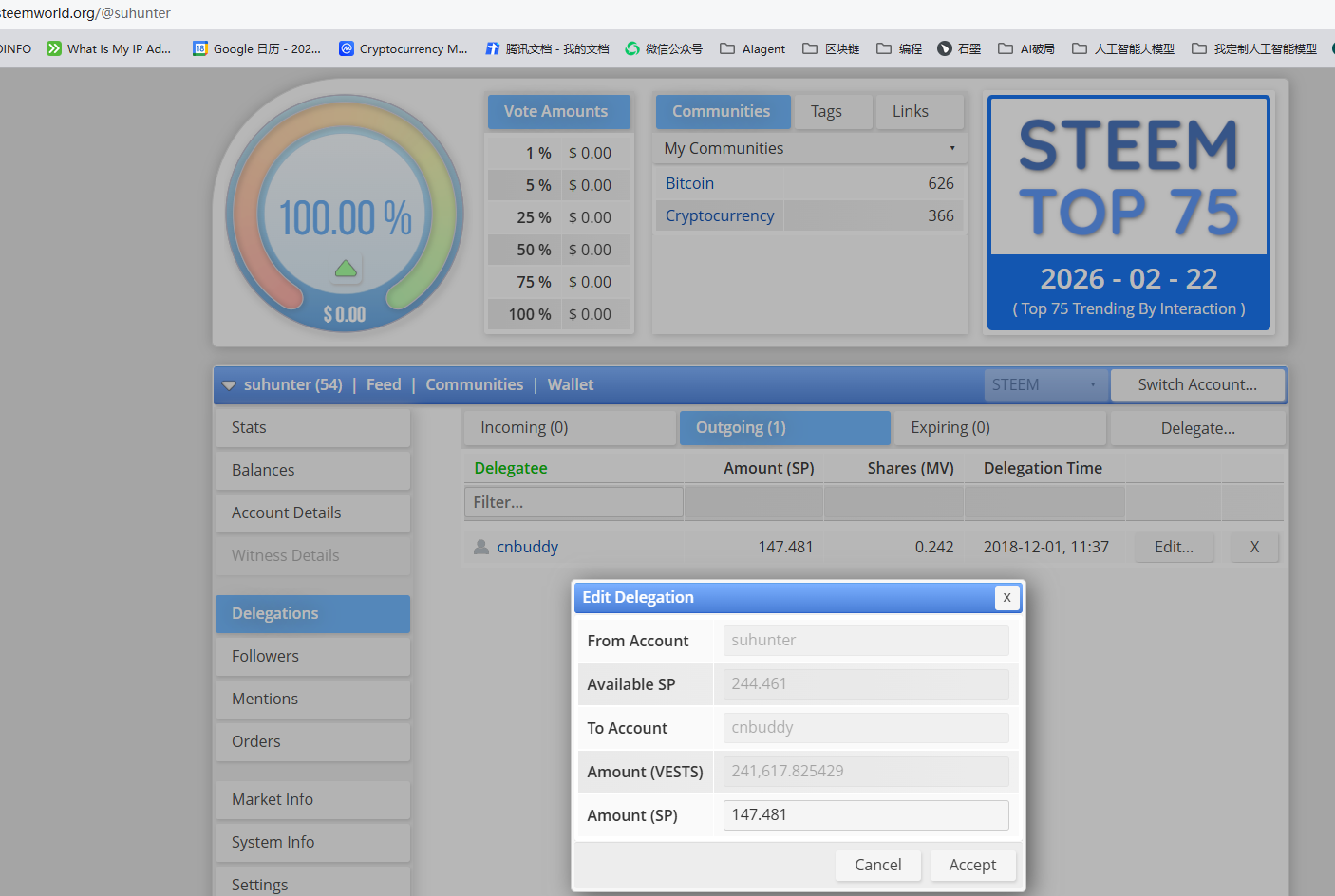Open the 区块链 bookmark folder
This screenshot has height=896, width=1335.
click(x=831, y=48)
